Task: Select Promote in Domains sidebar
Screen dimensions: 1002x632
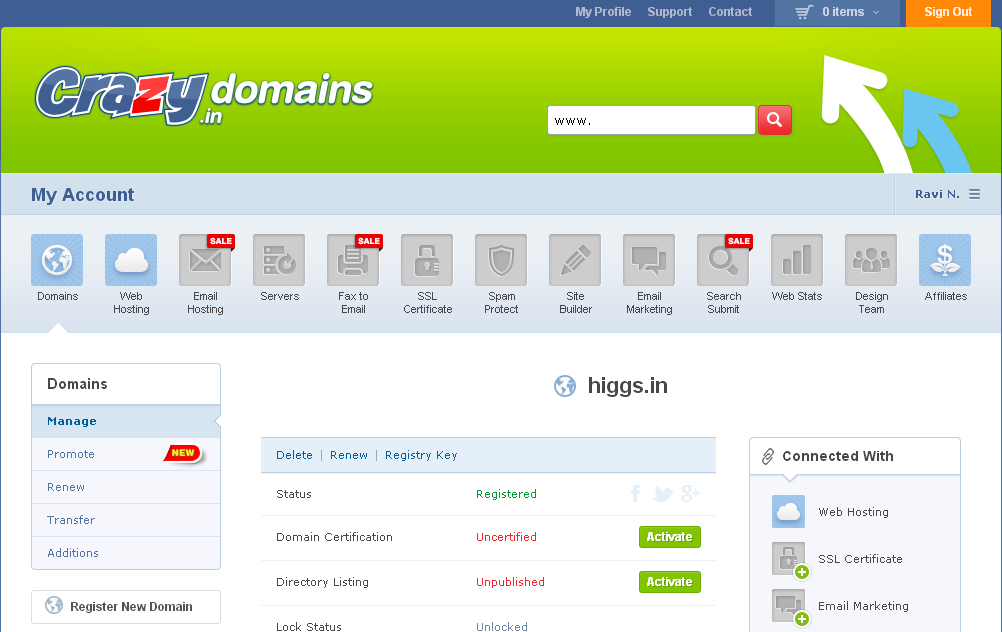Action: pos(126,454)
